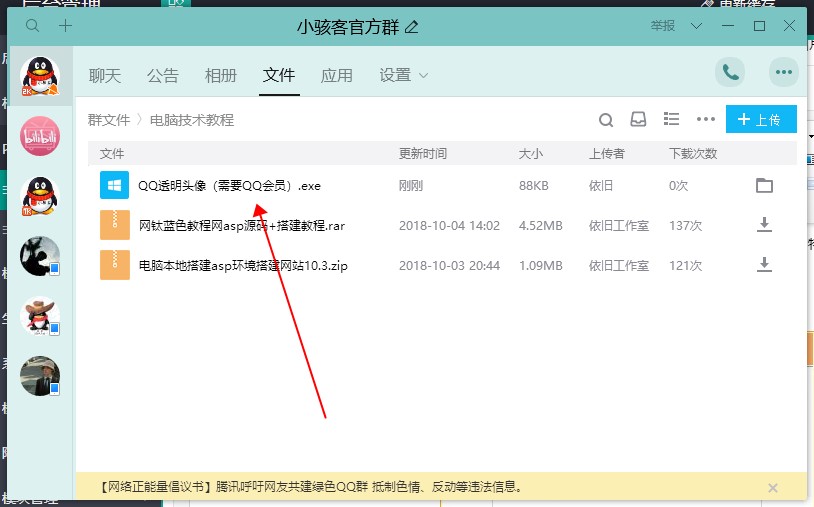The image size is (814, 507).
Task: Toggle the list view icon
Action: click(671, 119)
